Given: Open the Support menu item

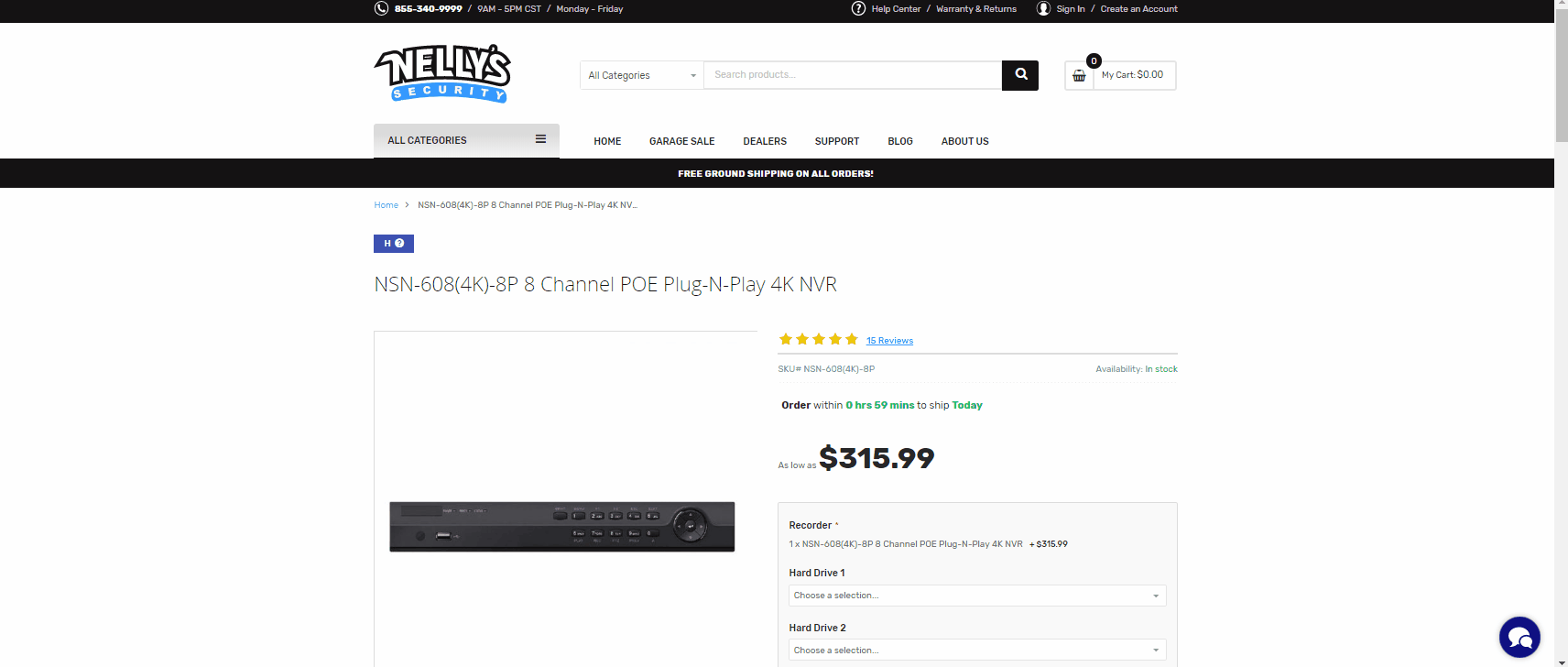Looking at the screenshot, I should click(836, 142).
